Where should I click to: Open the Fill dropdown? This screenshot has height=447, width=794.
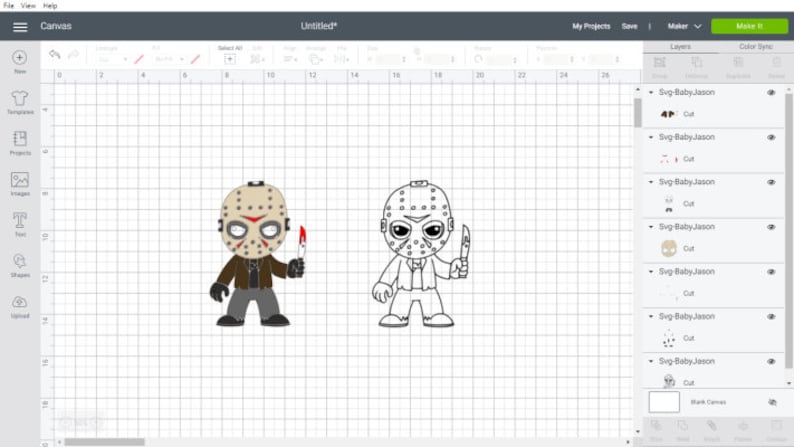[x=169, y=59]
